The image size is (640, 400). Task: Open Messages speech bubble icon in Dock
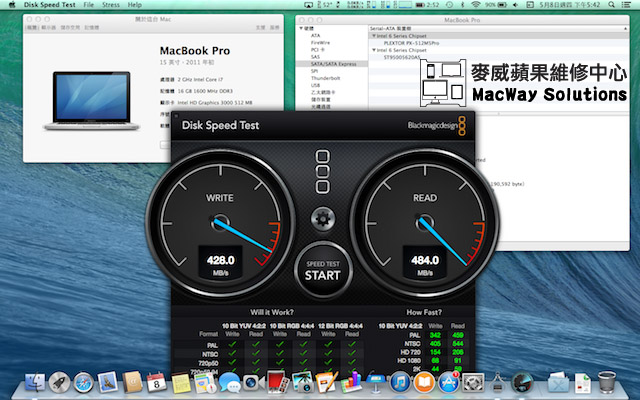(x=229, y=383)
